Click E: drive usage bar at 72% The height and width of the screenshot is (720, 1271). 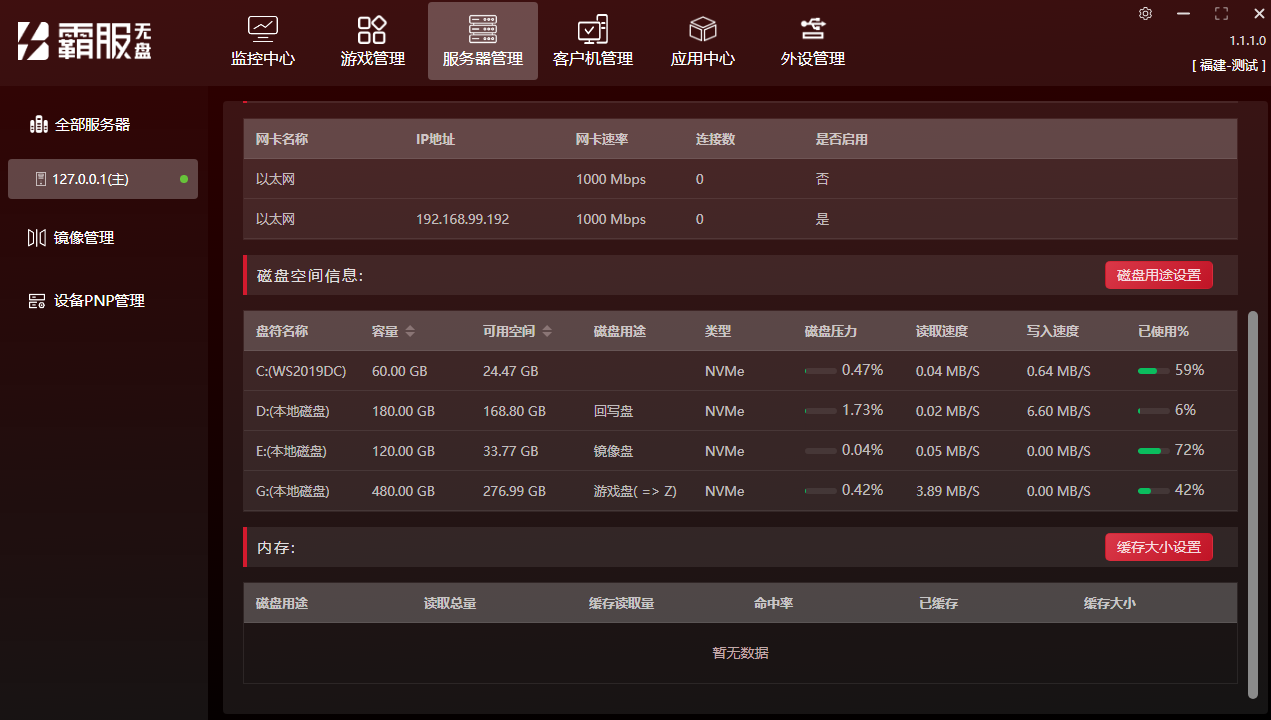pos(1153,451)
